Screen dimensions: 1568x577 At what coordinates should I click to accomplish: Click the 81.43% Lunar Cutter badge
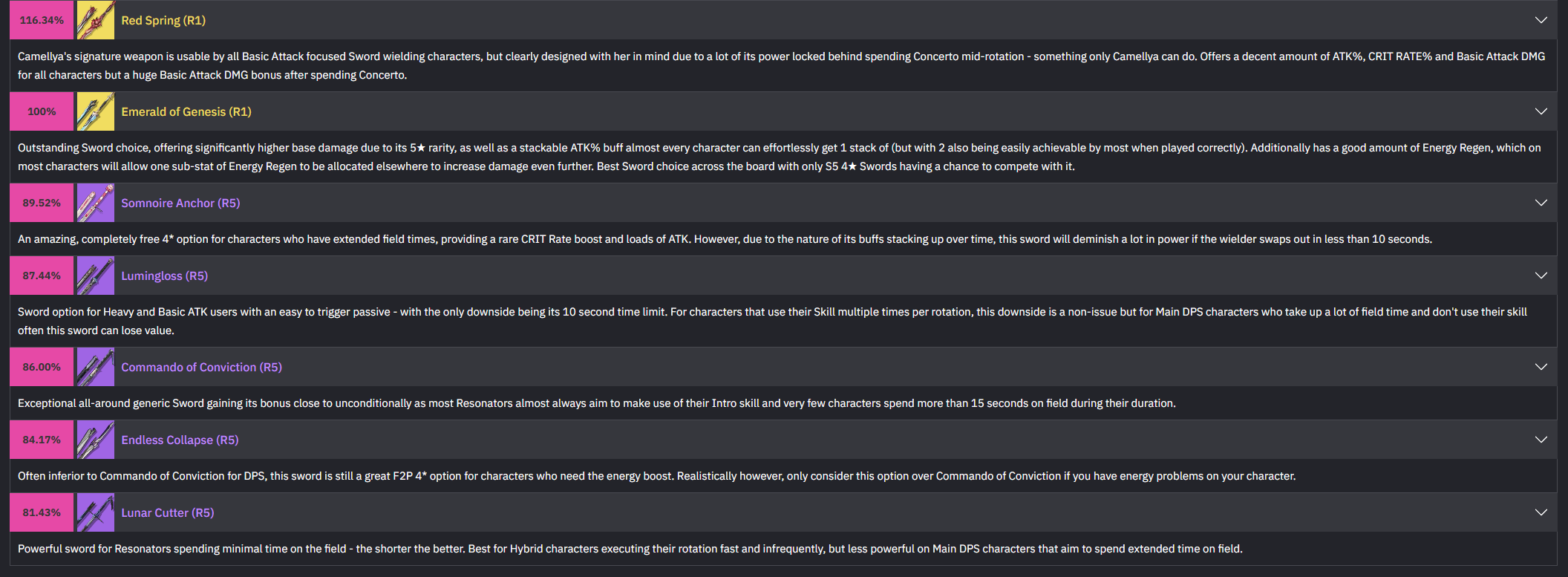(x=42, y=512)
